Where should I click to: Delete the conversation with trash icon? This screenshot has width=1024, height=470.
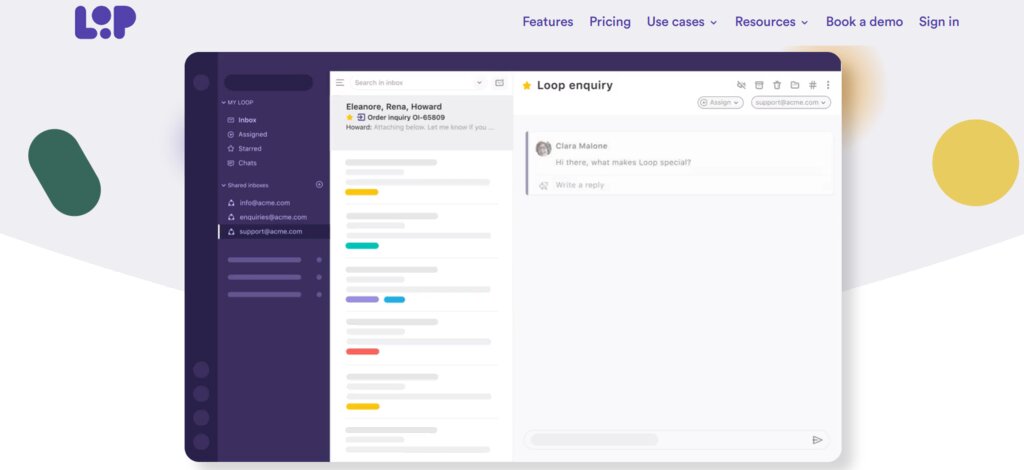click(777, 85)
